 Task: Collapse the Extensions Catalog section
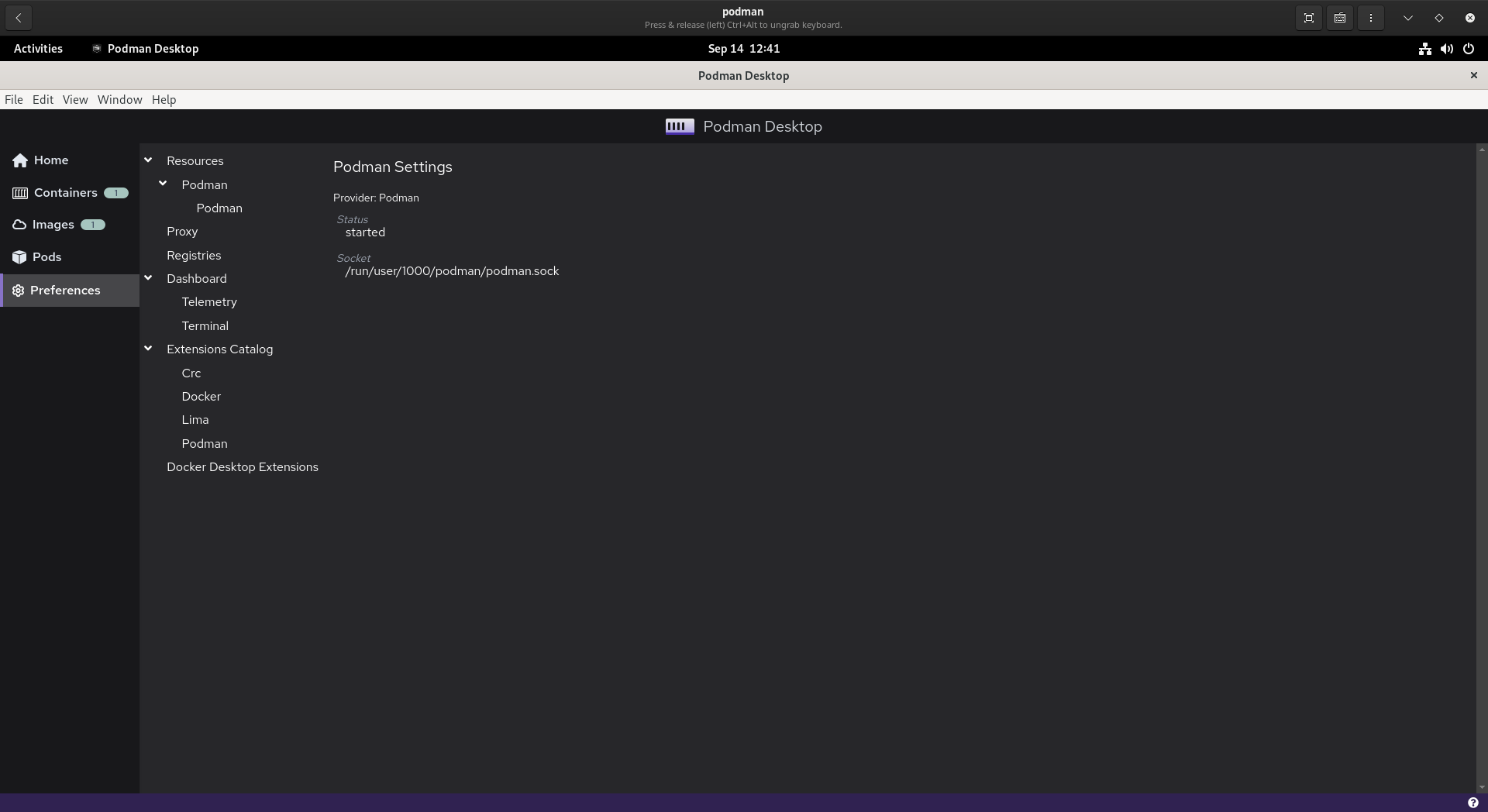point(148,349)
